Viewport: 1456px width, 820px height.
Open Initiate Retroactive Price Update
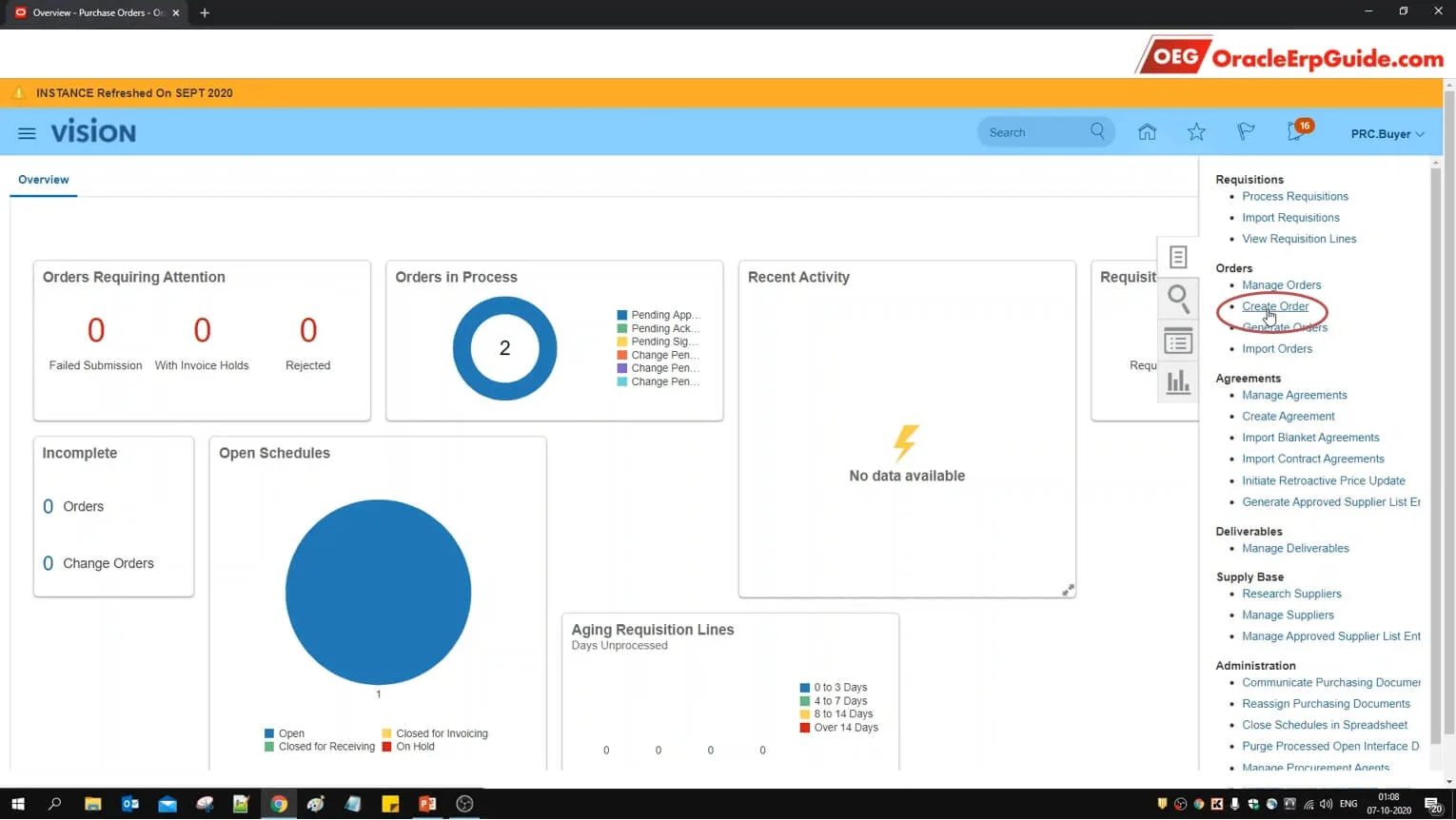pyautogui.click(x=1323, y=481)
